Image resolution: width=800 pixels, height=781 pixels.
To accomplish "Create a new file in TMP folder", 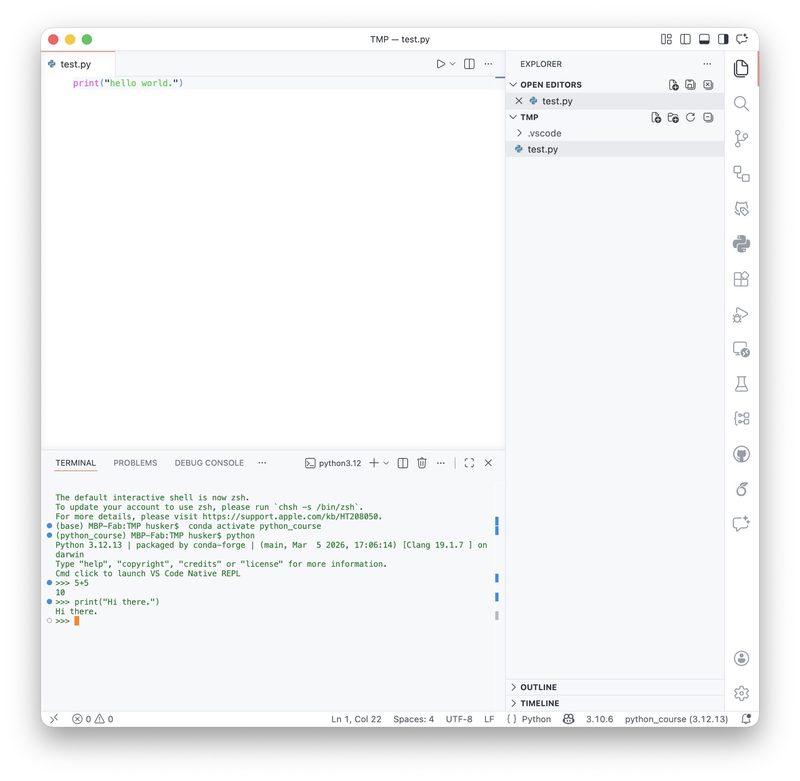I will pyautogui.click(x=656, y=117).
